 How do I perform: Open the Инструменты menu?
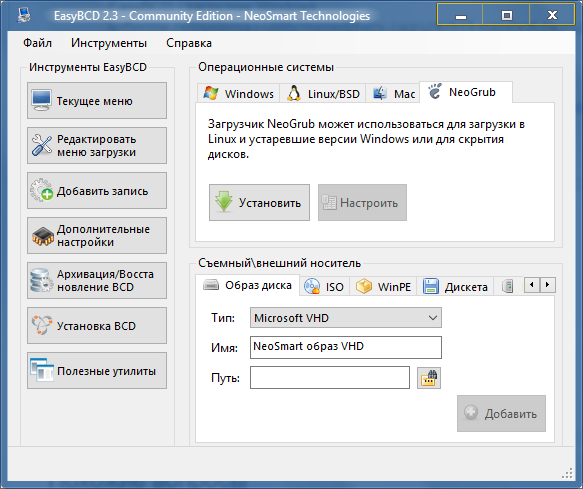click(109, 43)
